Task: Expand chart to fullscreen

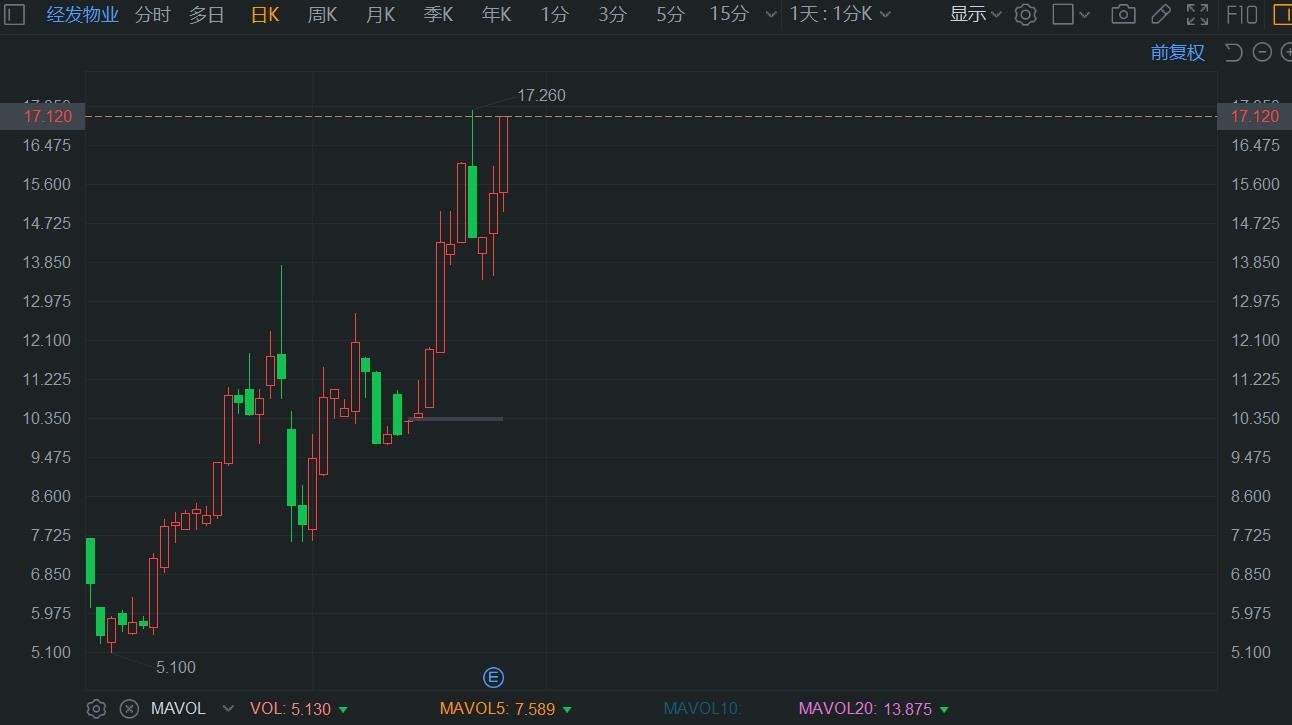Action: 1196,14
